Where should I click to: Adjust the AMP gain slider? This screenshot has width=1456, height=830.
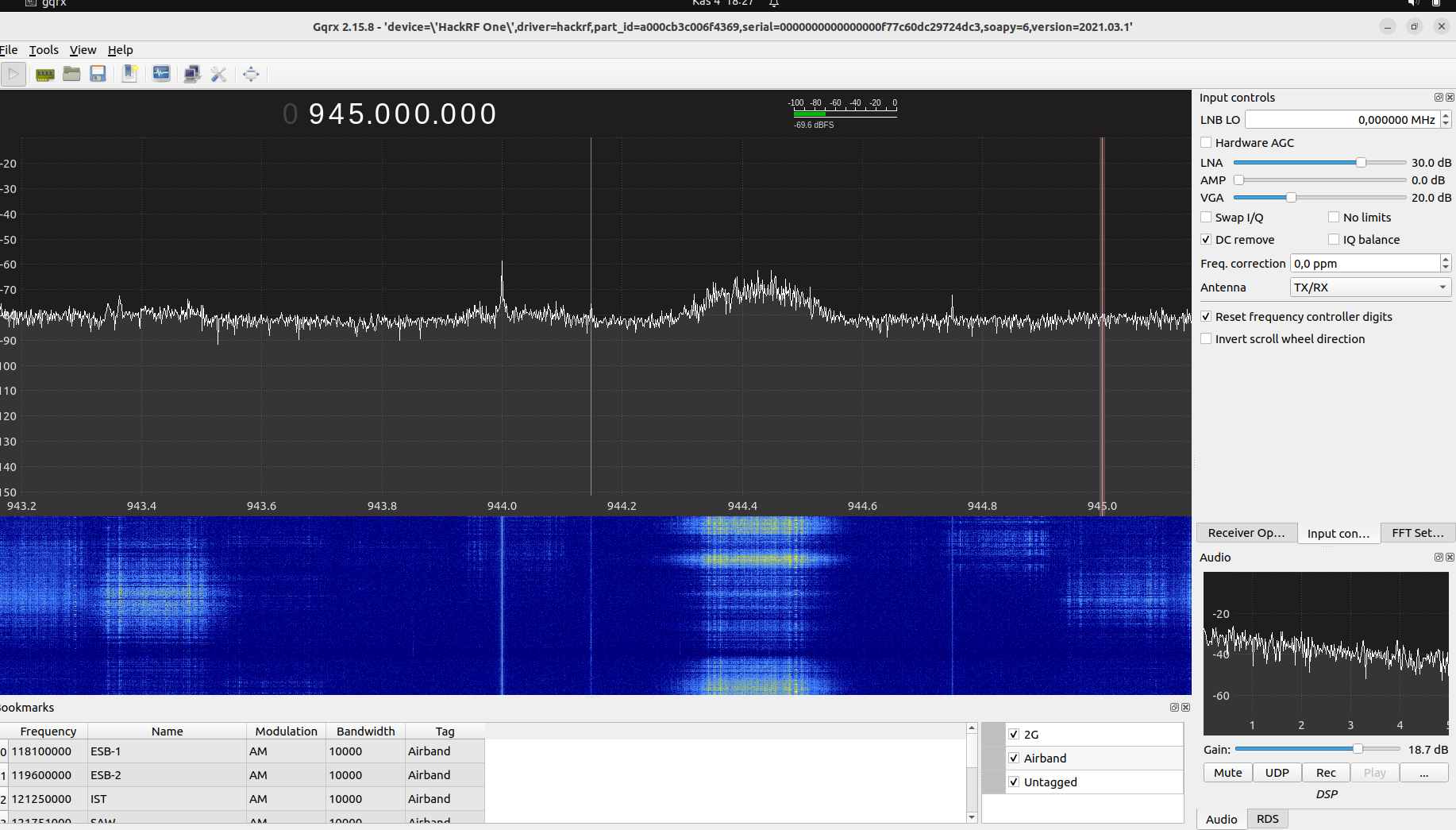[x=1238, y=180]
